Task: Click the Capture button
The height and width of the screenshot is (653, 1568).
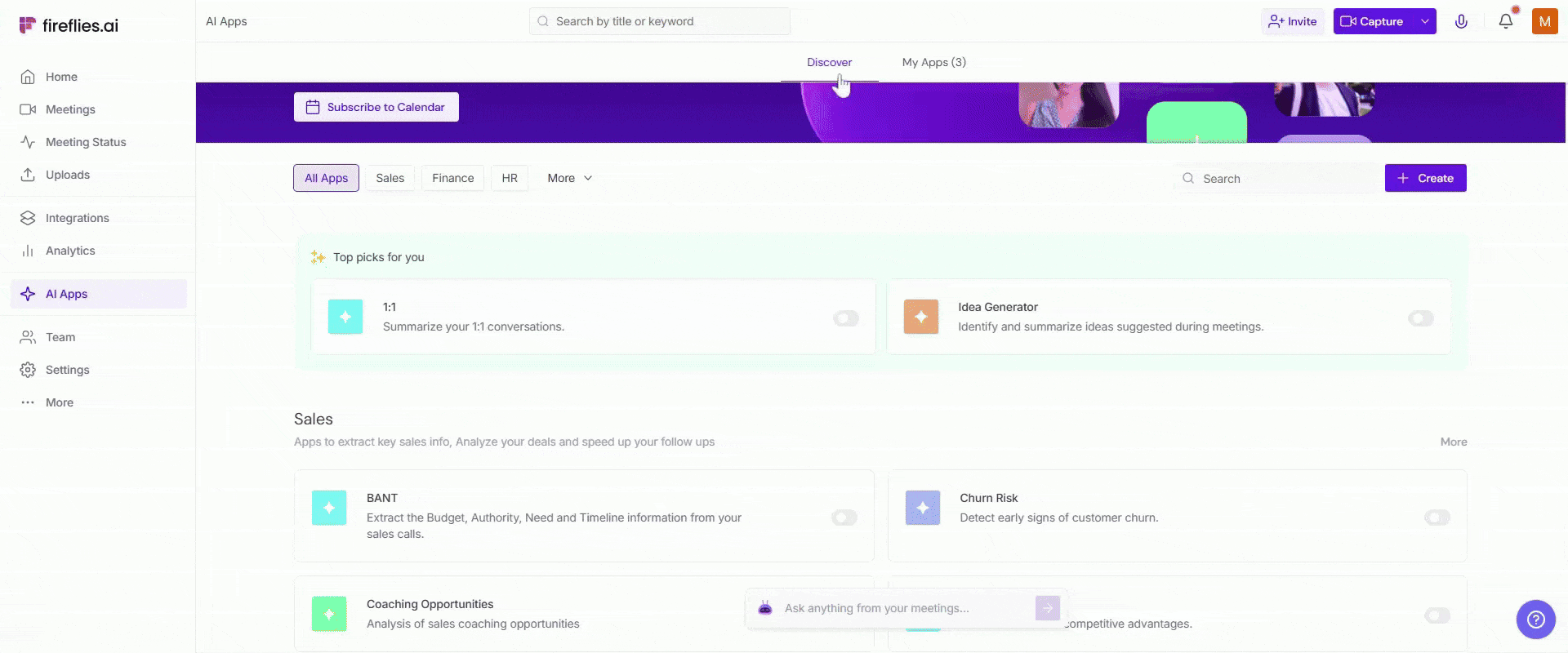Action: (1374, 21)
